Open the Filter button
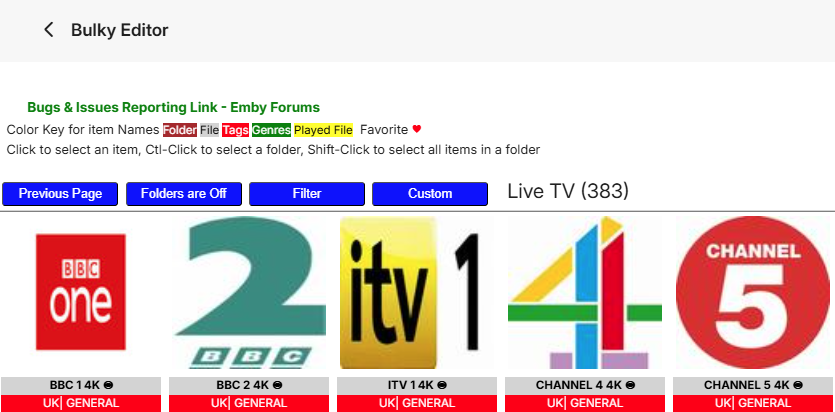 pos(307,194)
